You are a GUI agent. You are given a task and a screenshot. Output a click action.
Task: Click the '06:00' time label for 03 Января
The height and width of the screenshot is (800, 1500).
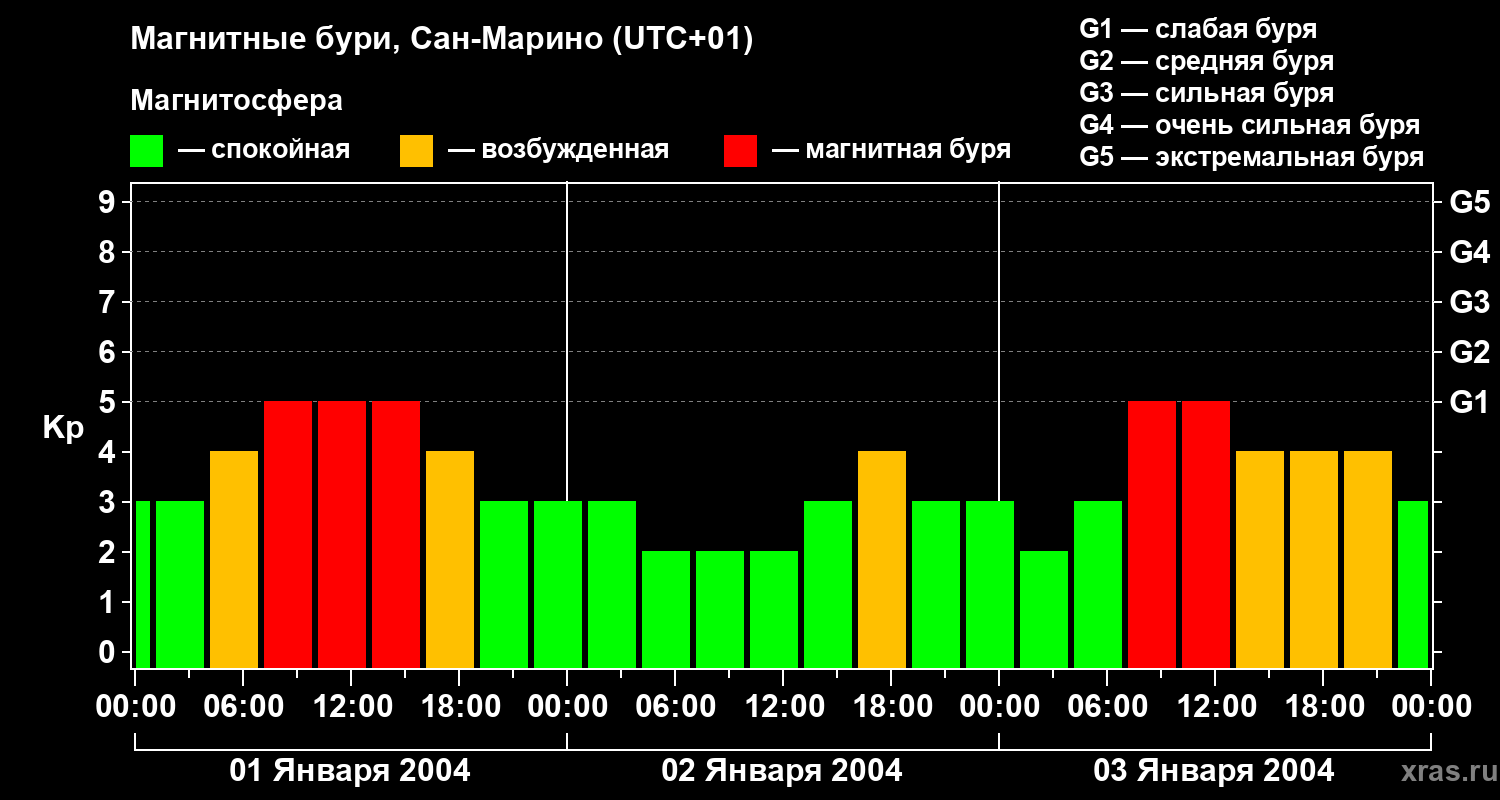point(1107,707)
